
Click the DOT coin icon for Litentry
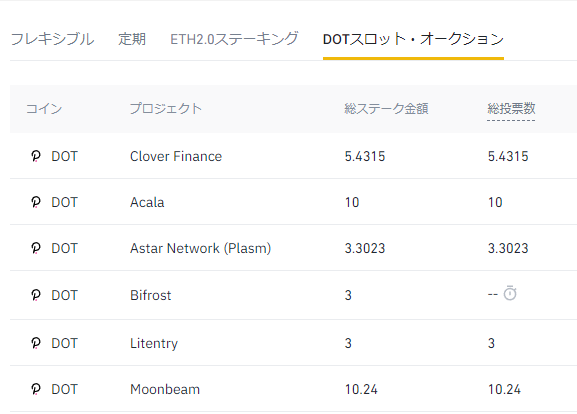36,343
